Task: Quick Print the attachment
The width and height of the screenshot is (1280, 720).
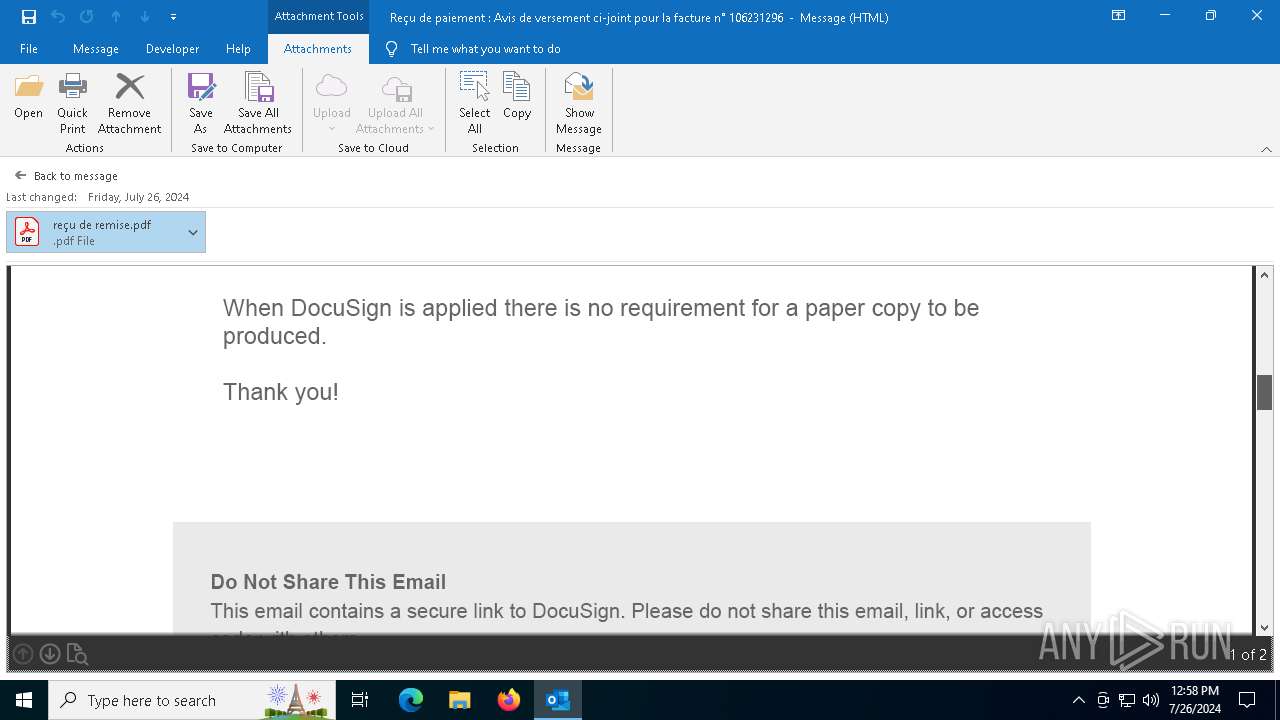Action: [72, 104]
